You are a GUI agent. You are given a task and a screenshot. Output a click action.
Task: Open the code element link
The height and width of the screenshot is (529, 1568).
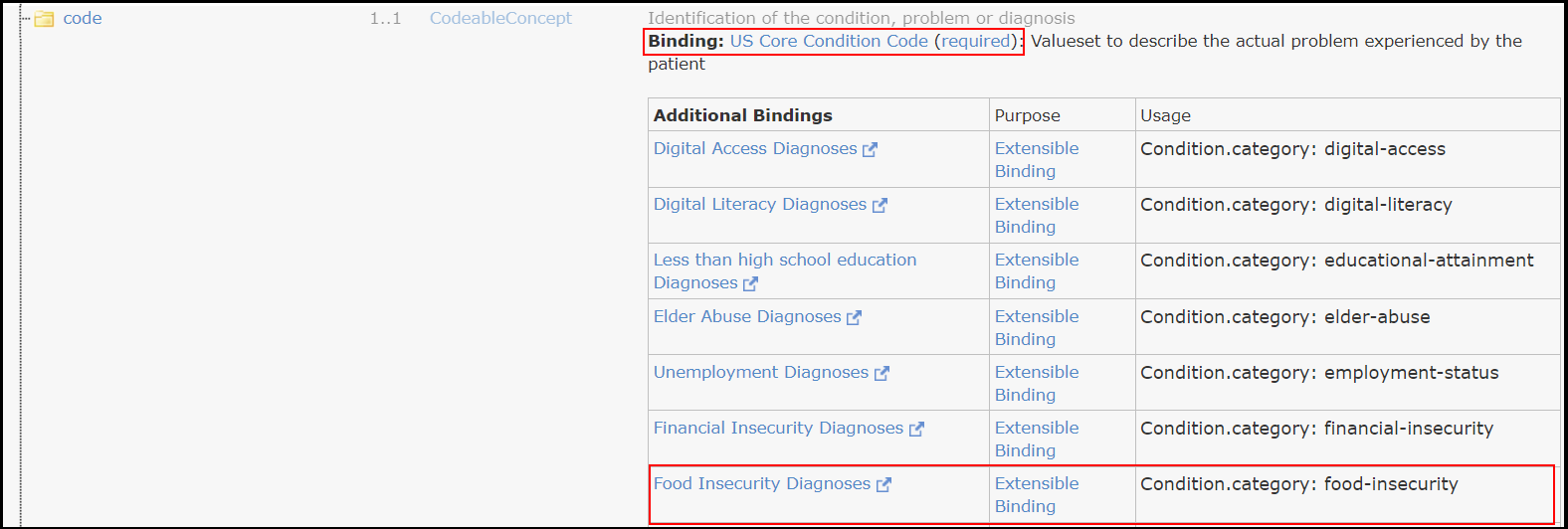(x=83, y=19)
